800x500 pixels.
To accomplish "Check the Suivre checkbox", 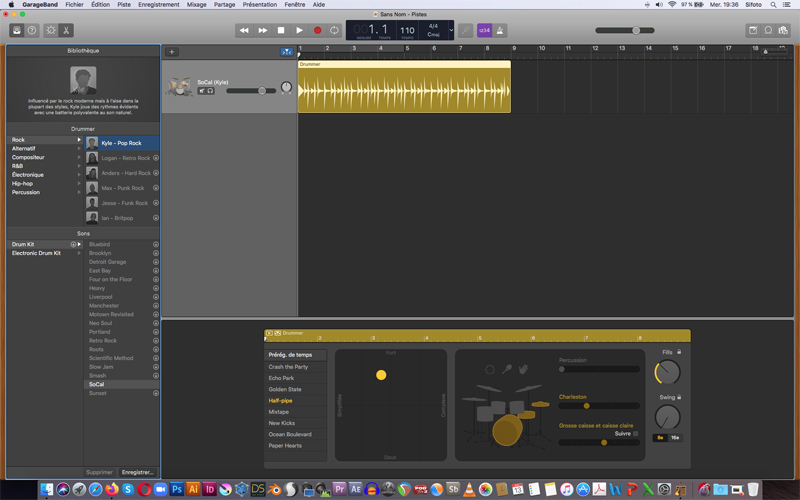I will [x=635, y=434].
